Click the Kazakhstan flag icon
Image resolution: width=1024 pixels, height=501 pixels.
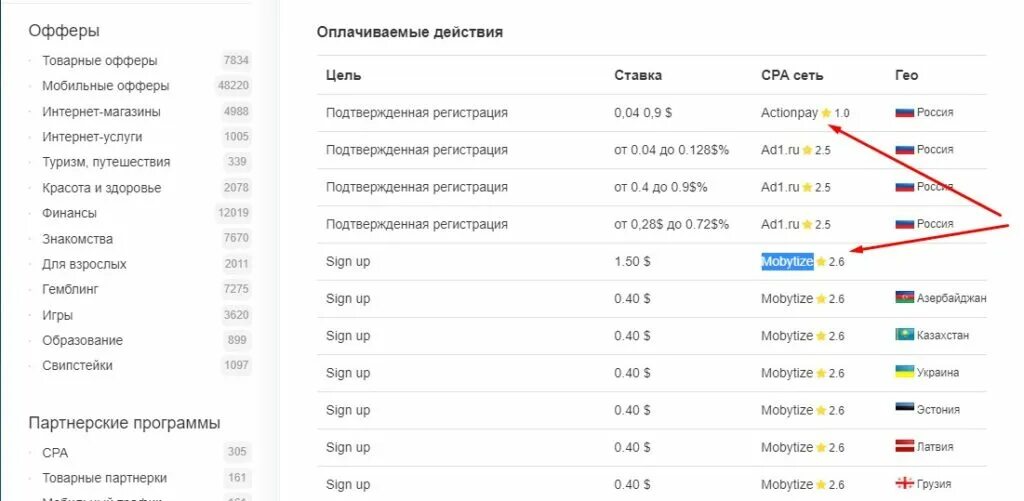904,335
